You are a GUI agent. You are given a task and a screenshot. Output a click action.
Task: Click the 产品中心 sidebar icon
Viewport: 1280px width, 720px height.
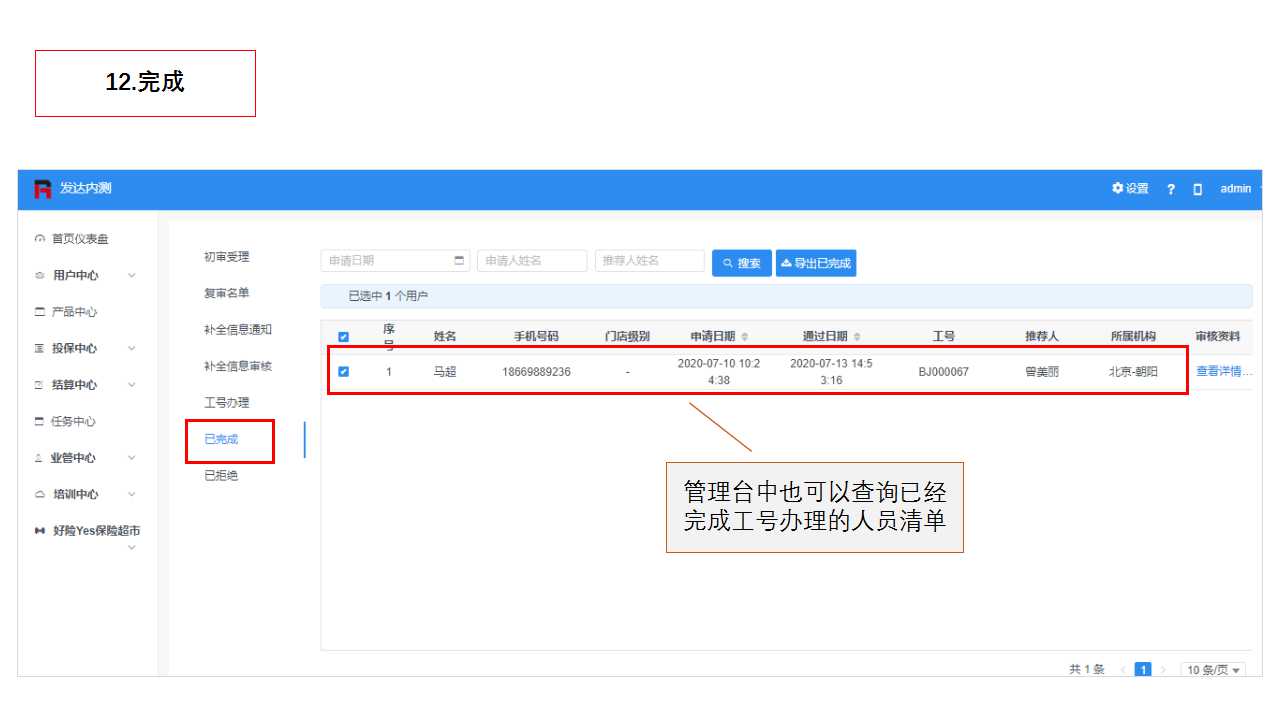[x=40, y=312]
